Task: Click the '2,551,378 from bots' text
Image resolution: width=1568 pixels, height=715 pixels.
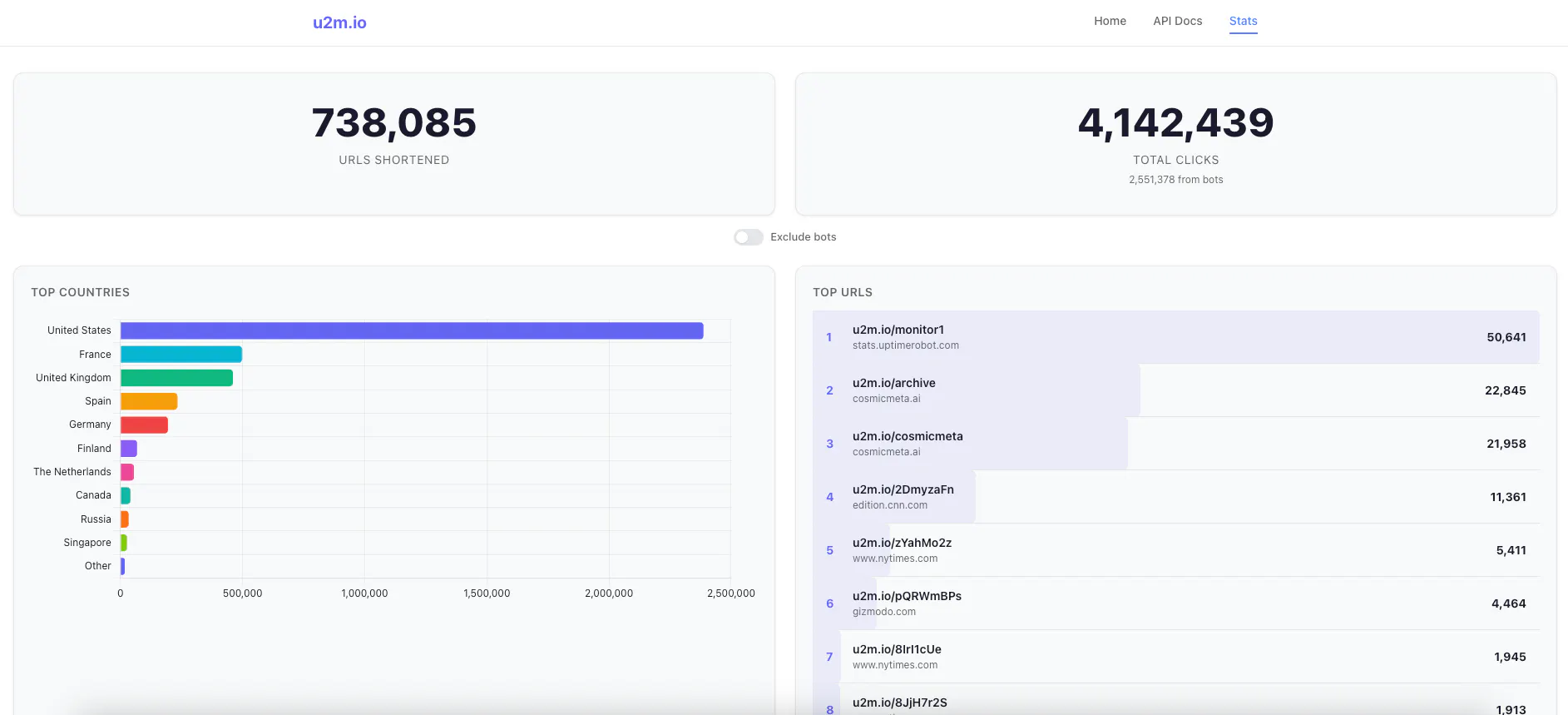Action: [1176, 180]
